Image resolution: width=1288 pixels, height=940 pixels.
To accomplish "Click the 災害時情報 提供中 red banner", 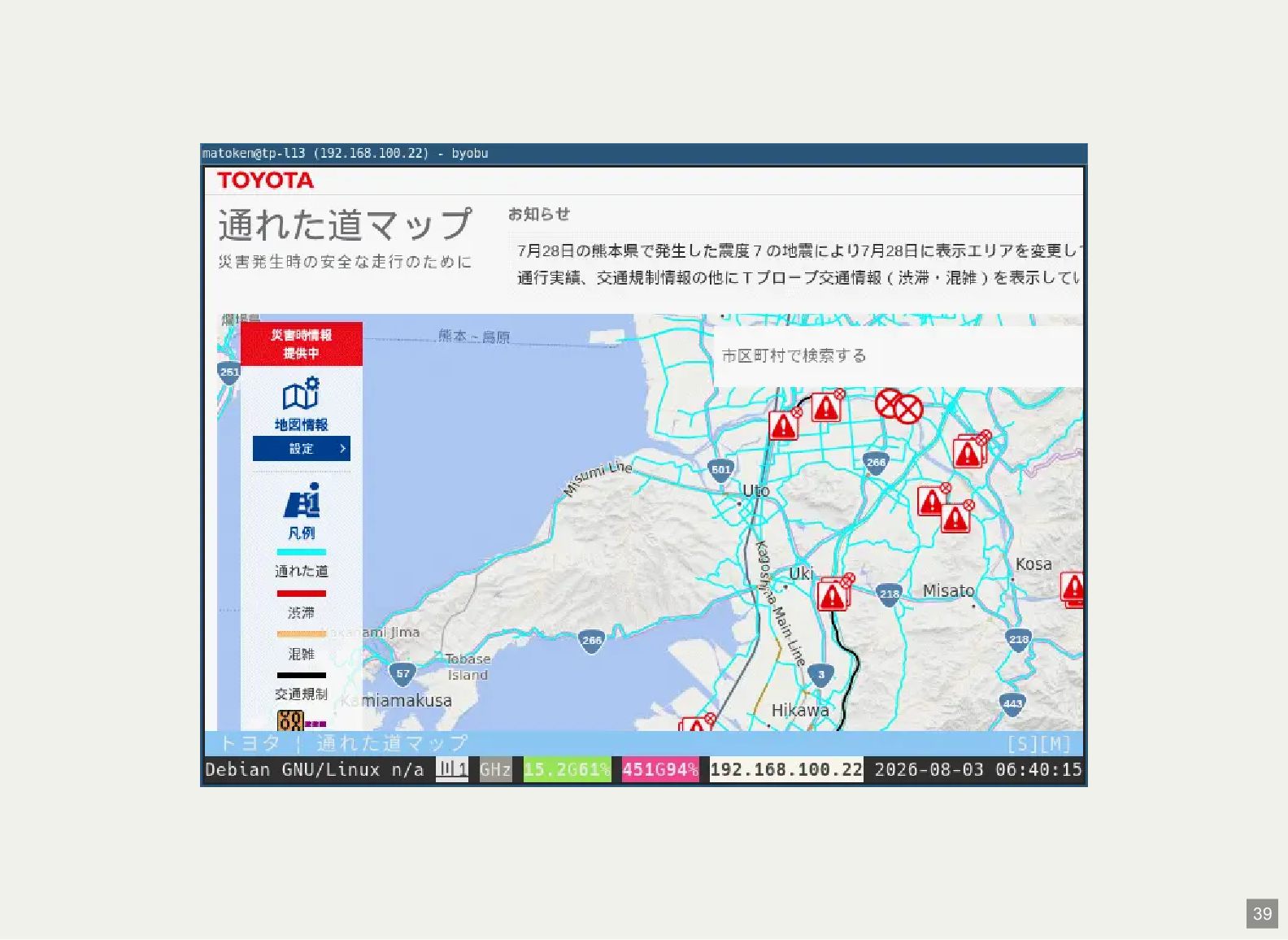I will tap(302, 344).
